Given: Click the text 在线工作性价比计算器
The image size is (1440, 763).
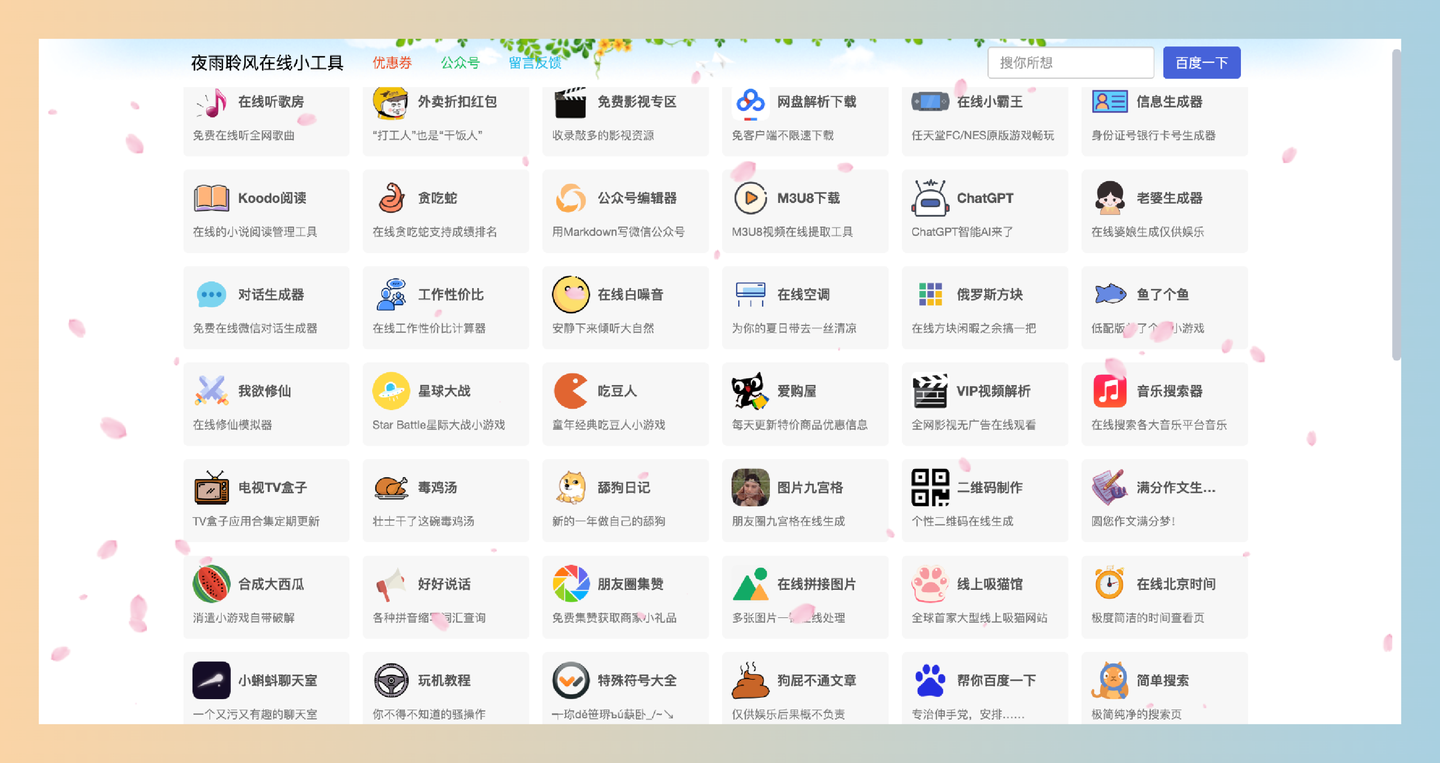Looking at the screenshot, I should coord(429,328).
